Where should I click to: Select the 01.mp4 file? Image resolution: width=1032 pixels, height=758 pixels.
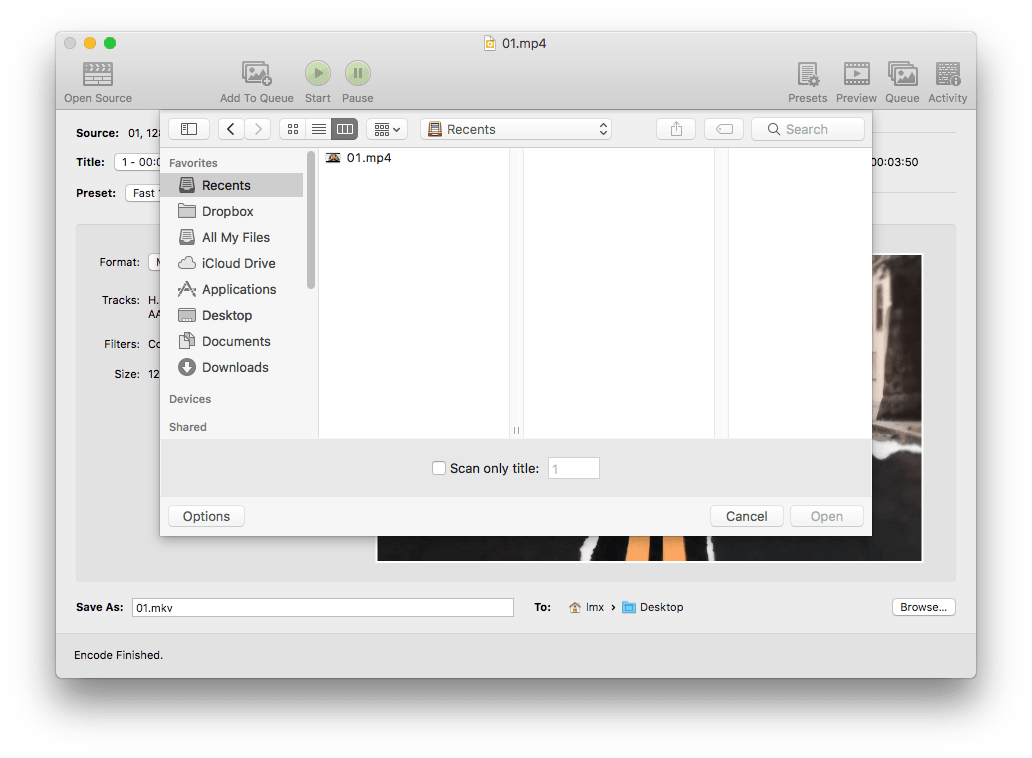click(x=368, y=158)
